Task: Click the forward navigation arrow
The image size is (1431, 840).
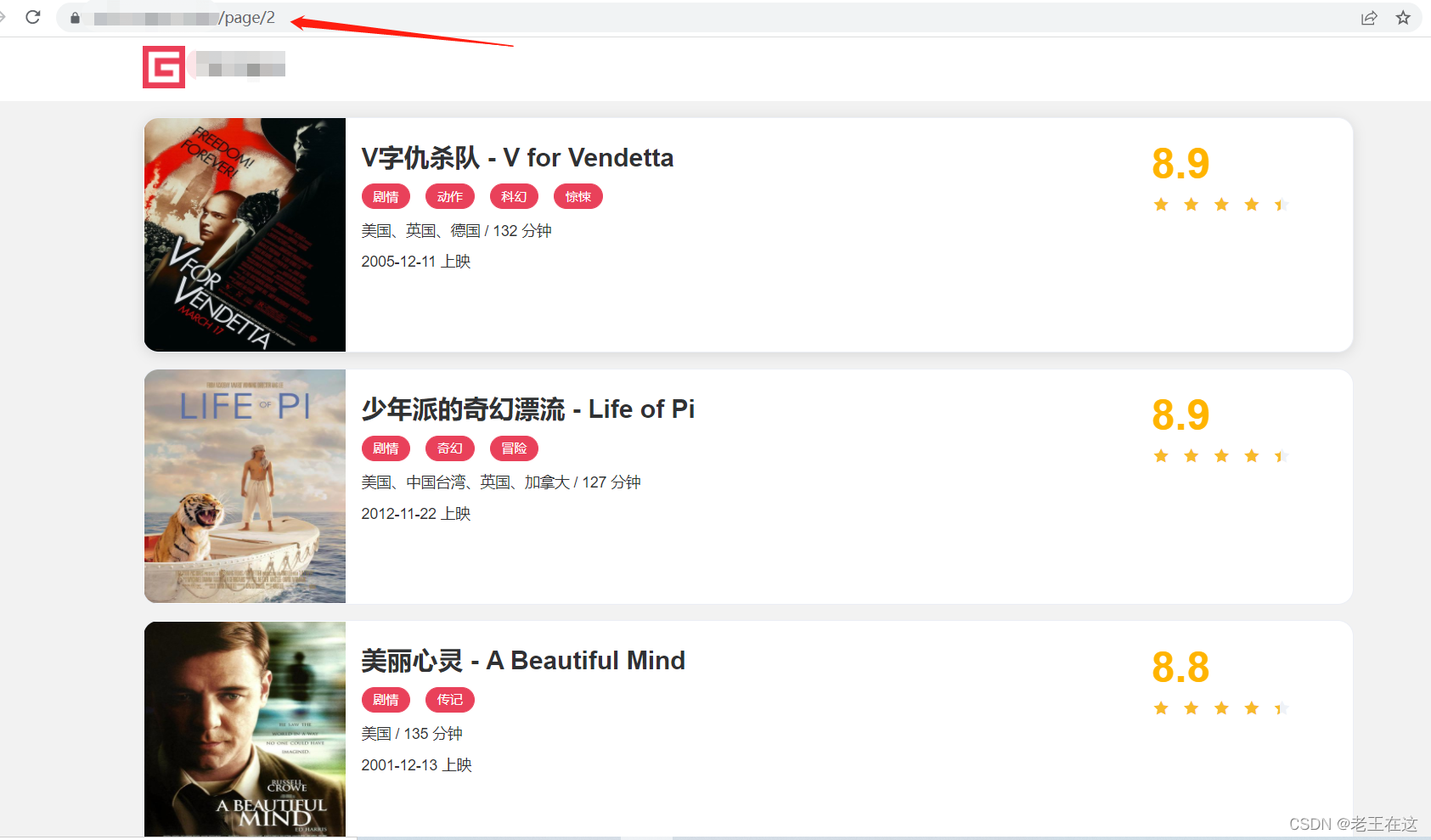Action: [3, 17]
